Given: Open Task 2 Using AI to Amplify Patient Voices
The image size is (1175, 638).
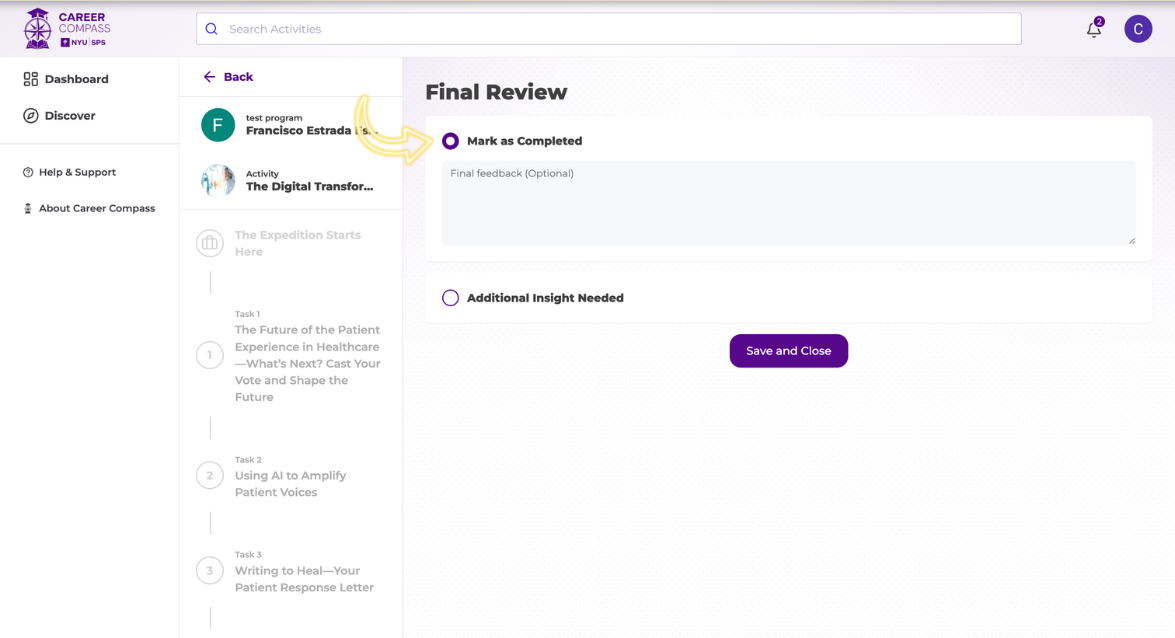Looking at the screenshot, I should [290, 484].
